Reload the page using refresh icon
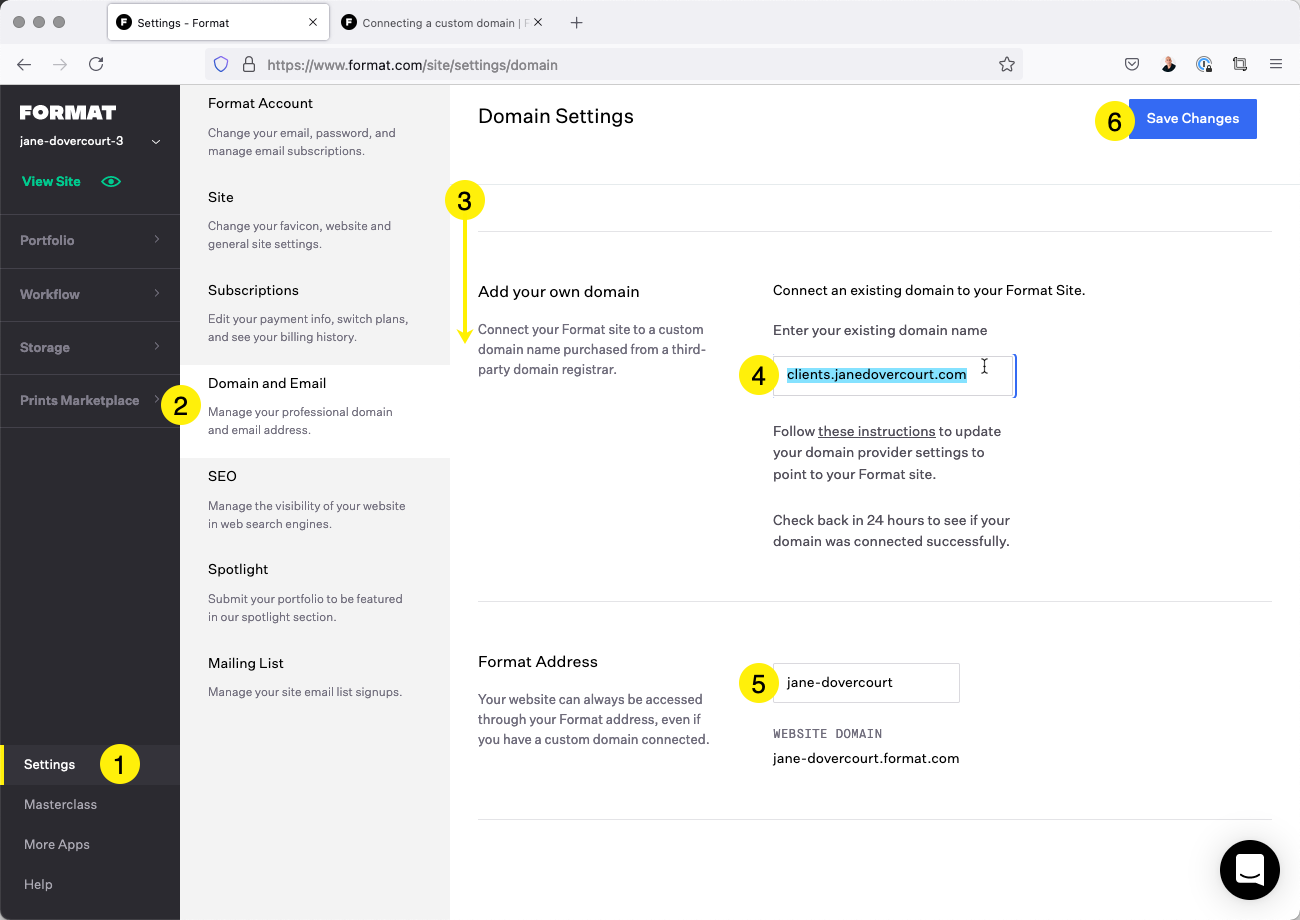 [x=96, y=65]
